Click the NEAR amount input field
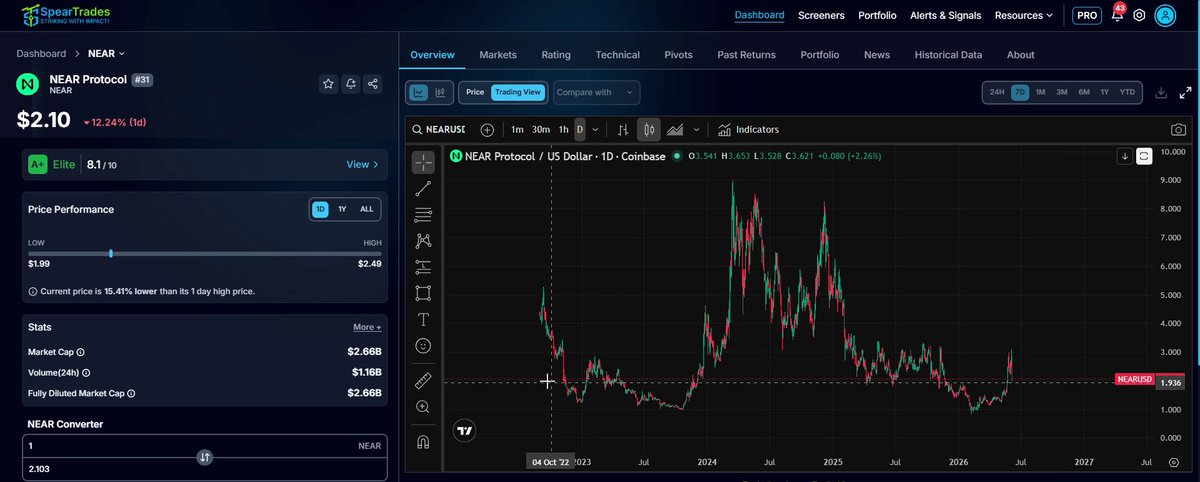The image size is (1200, 482). (204, 446)
